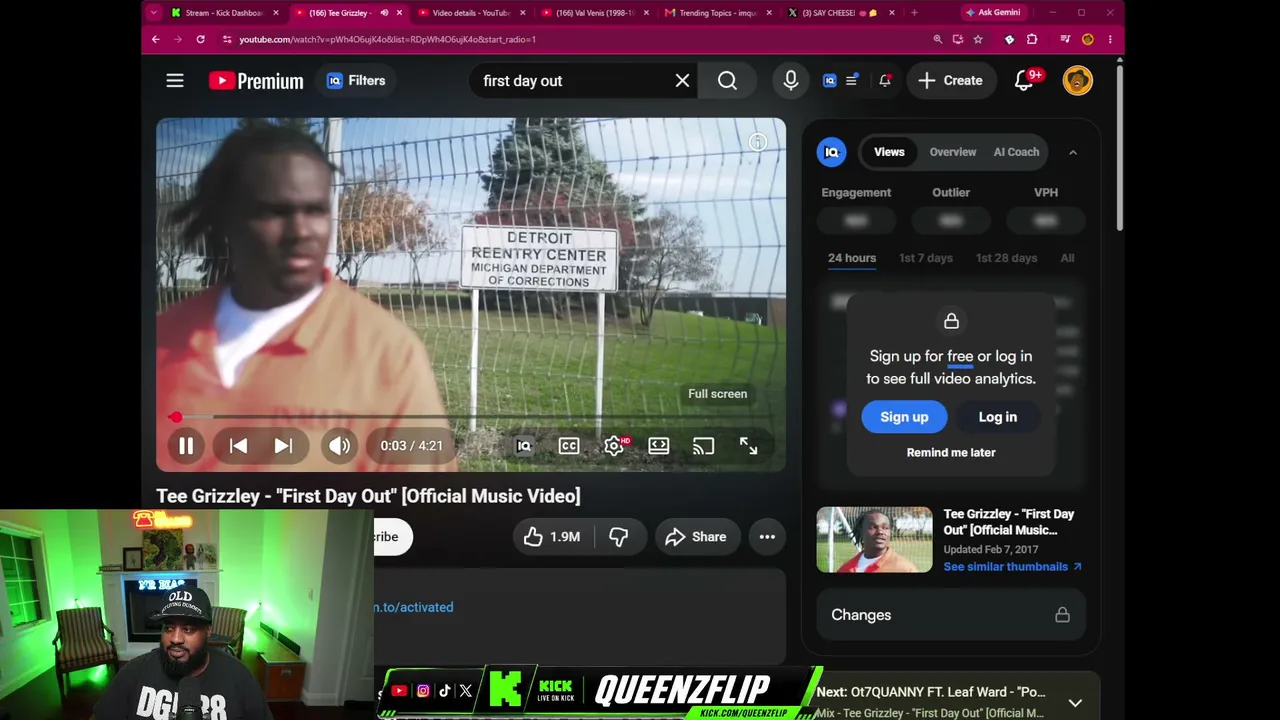1280x720 pixels.
Task: Click the Log in button
Action: tap(997, 417)
